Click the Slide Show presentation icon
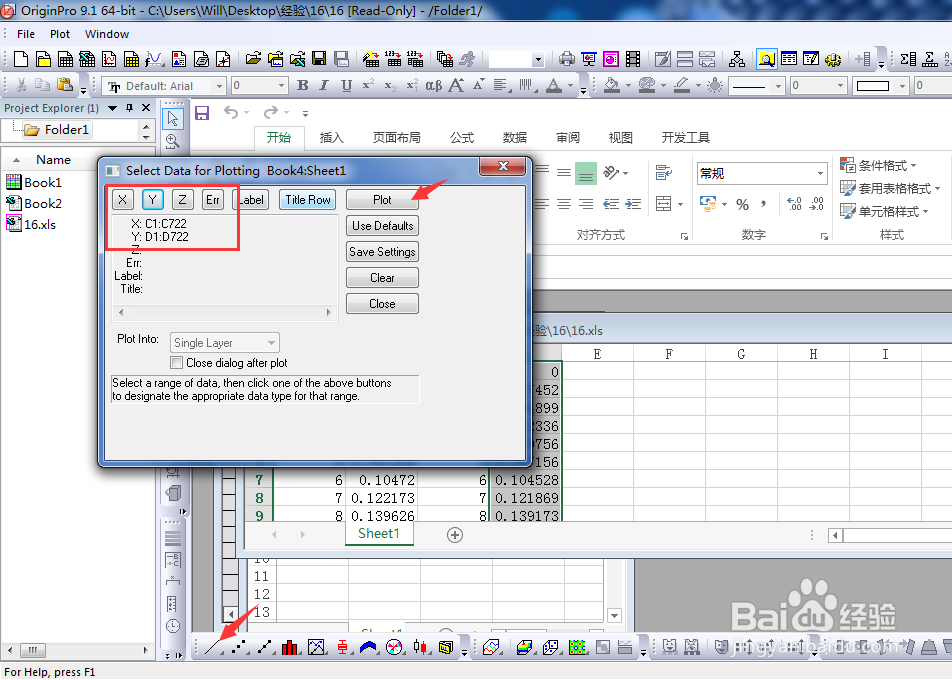The image size is (952, 680). (x=589, y=59)
